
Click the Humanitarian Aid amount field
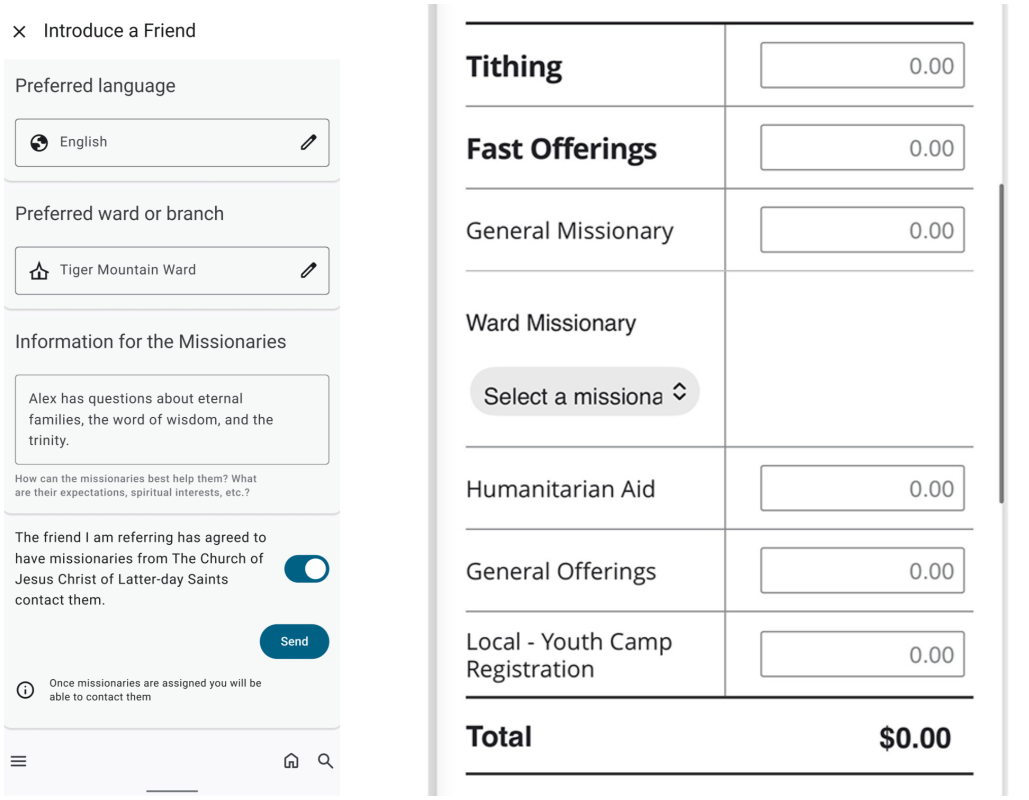pyautogui.click(x=862, y=489)
